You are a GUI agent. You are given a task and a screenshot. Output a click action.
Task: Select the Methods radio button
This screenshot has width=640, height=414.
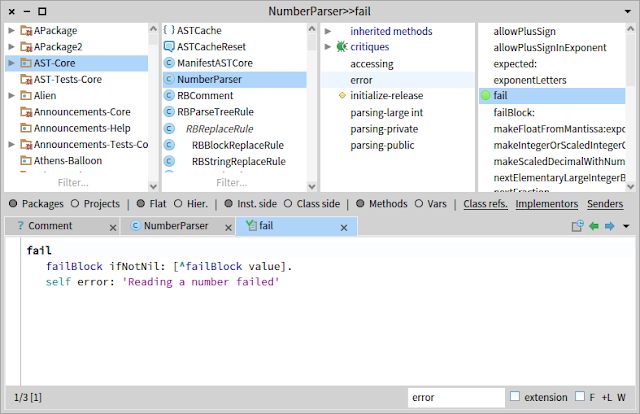point(360,203)
